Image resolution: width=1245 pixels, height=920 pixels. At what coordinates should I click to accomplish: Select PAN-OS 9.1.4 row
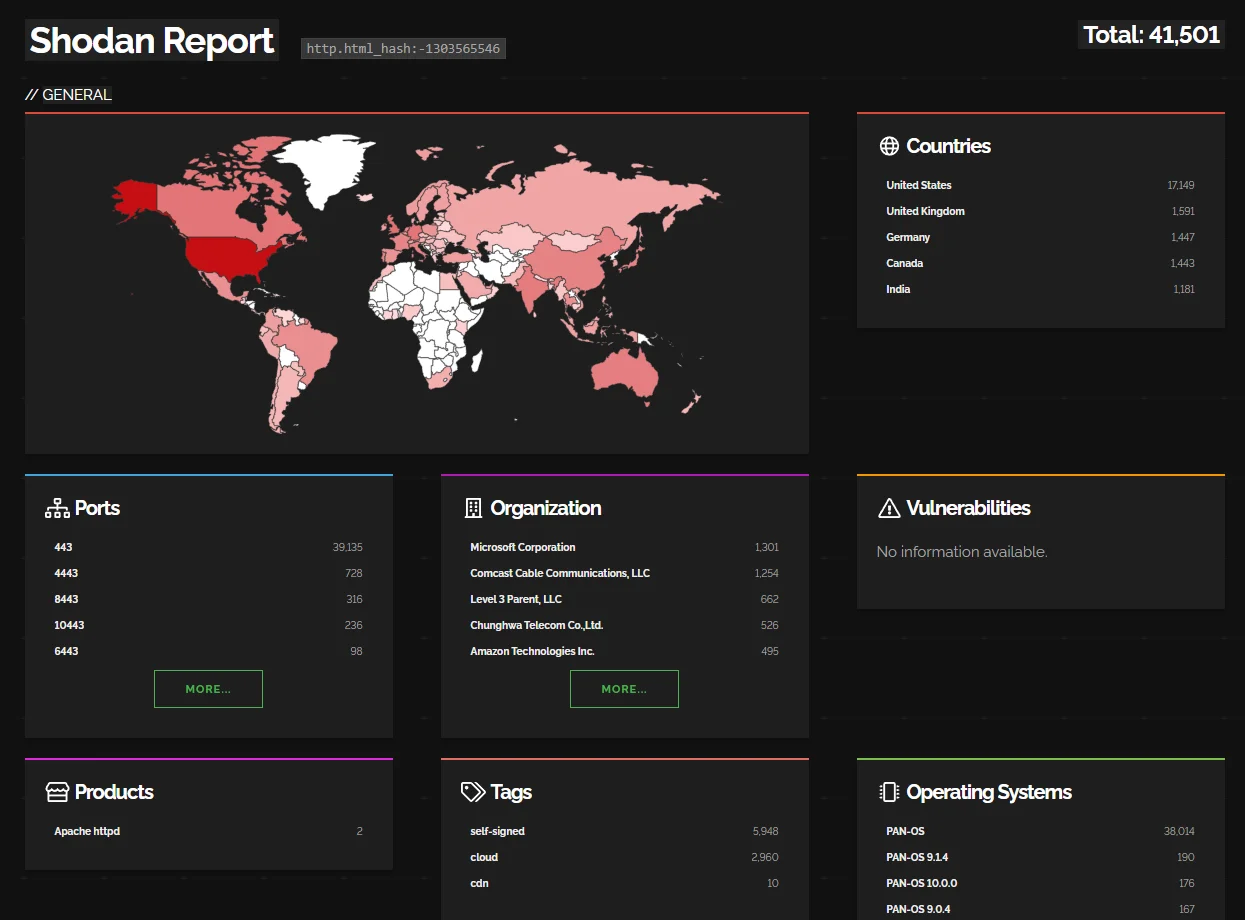click(1040, 857)
